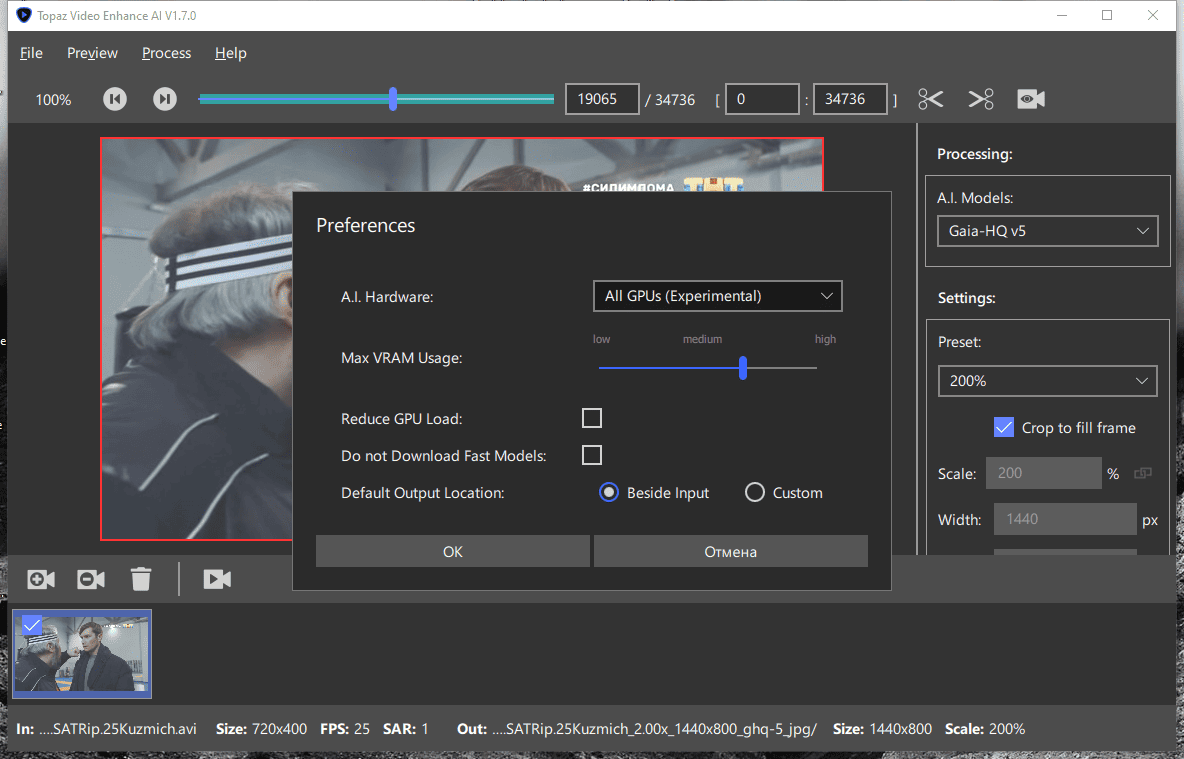Click the output path in status bar
Image resolution: width=1184 pixels, height=759 pixels.
(x=654, y=729)
